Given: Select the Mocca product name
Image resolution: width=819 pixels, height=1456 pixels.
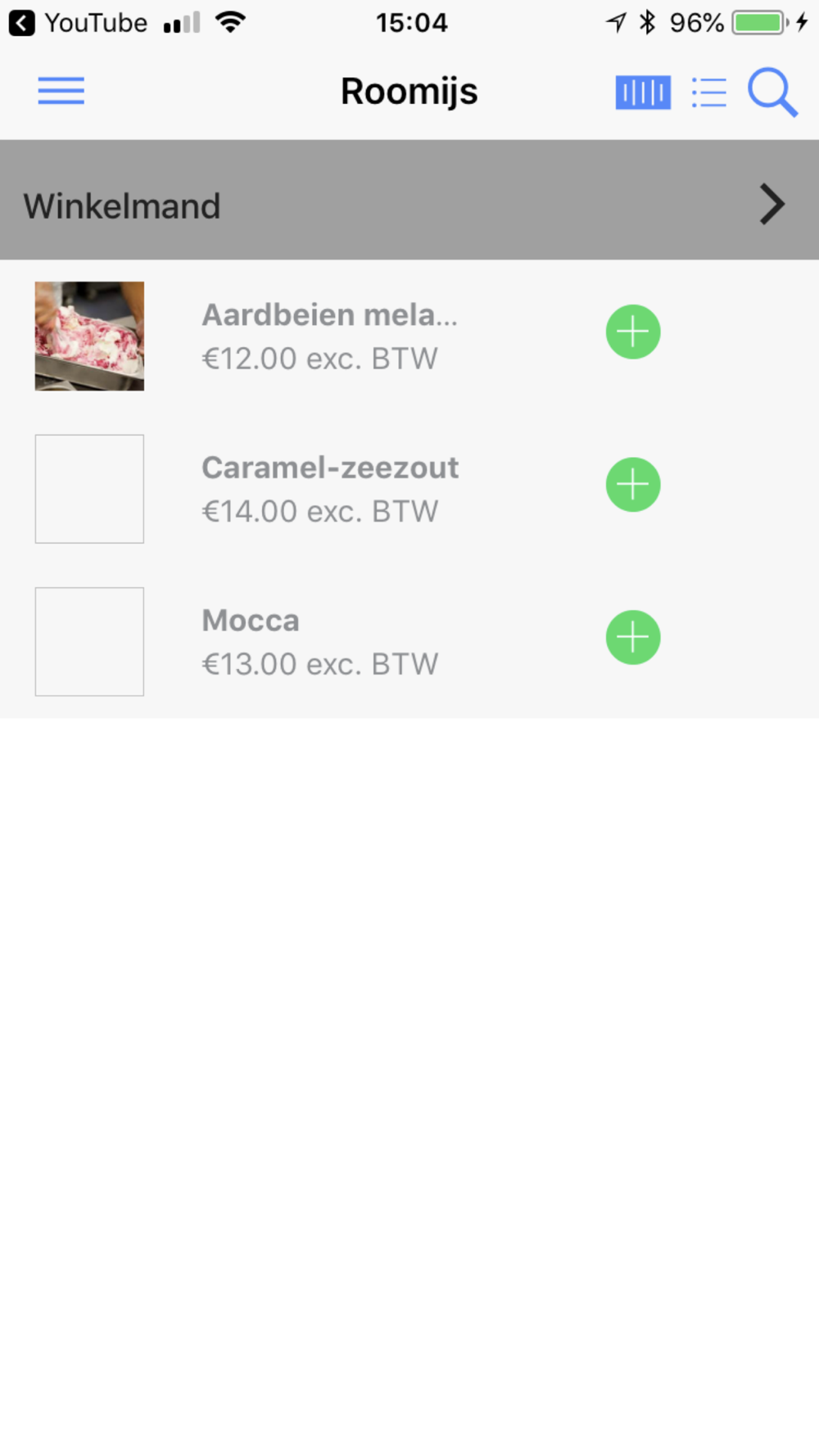Looking at the screenshot, I should click(x=251, y=621).
